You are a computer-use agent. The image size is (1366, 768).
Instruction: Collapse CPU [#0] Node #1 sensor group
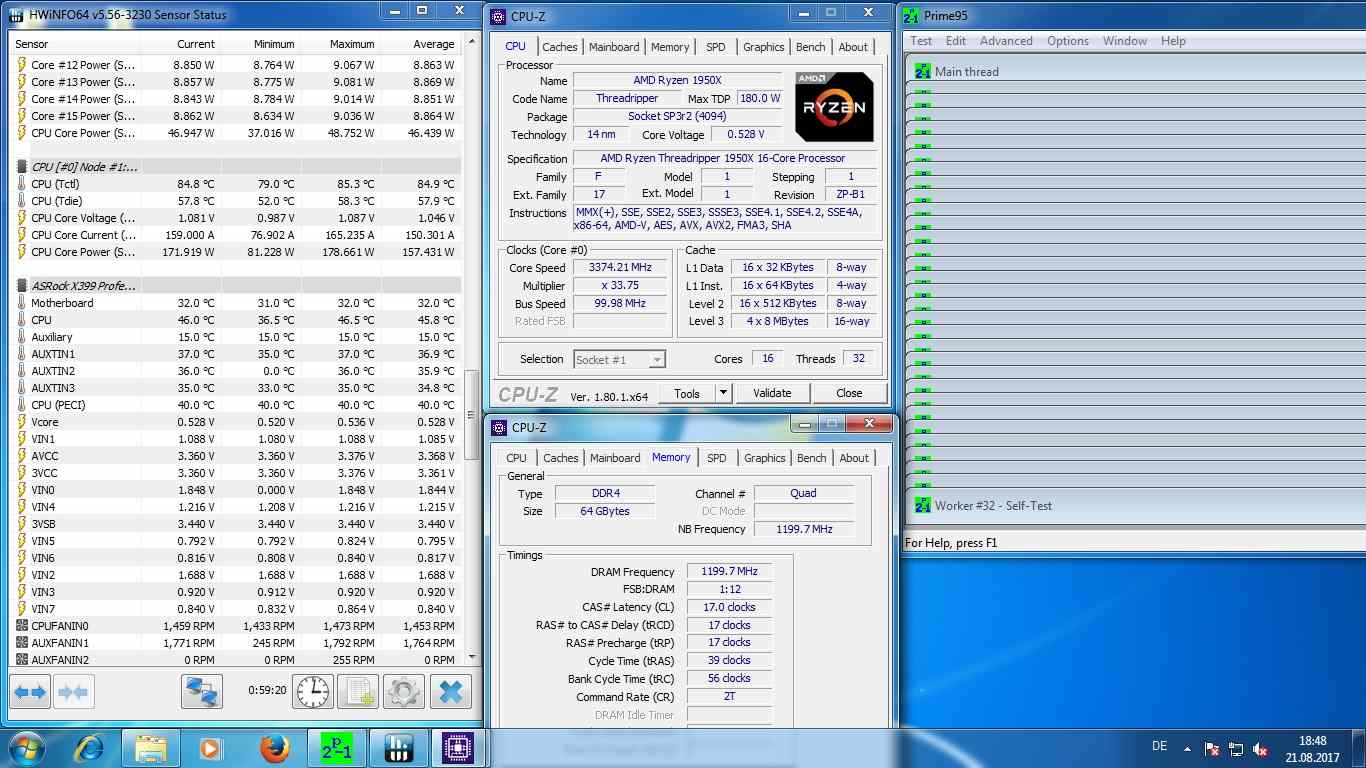22,166
